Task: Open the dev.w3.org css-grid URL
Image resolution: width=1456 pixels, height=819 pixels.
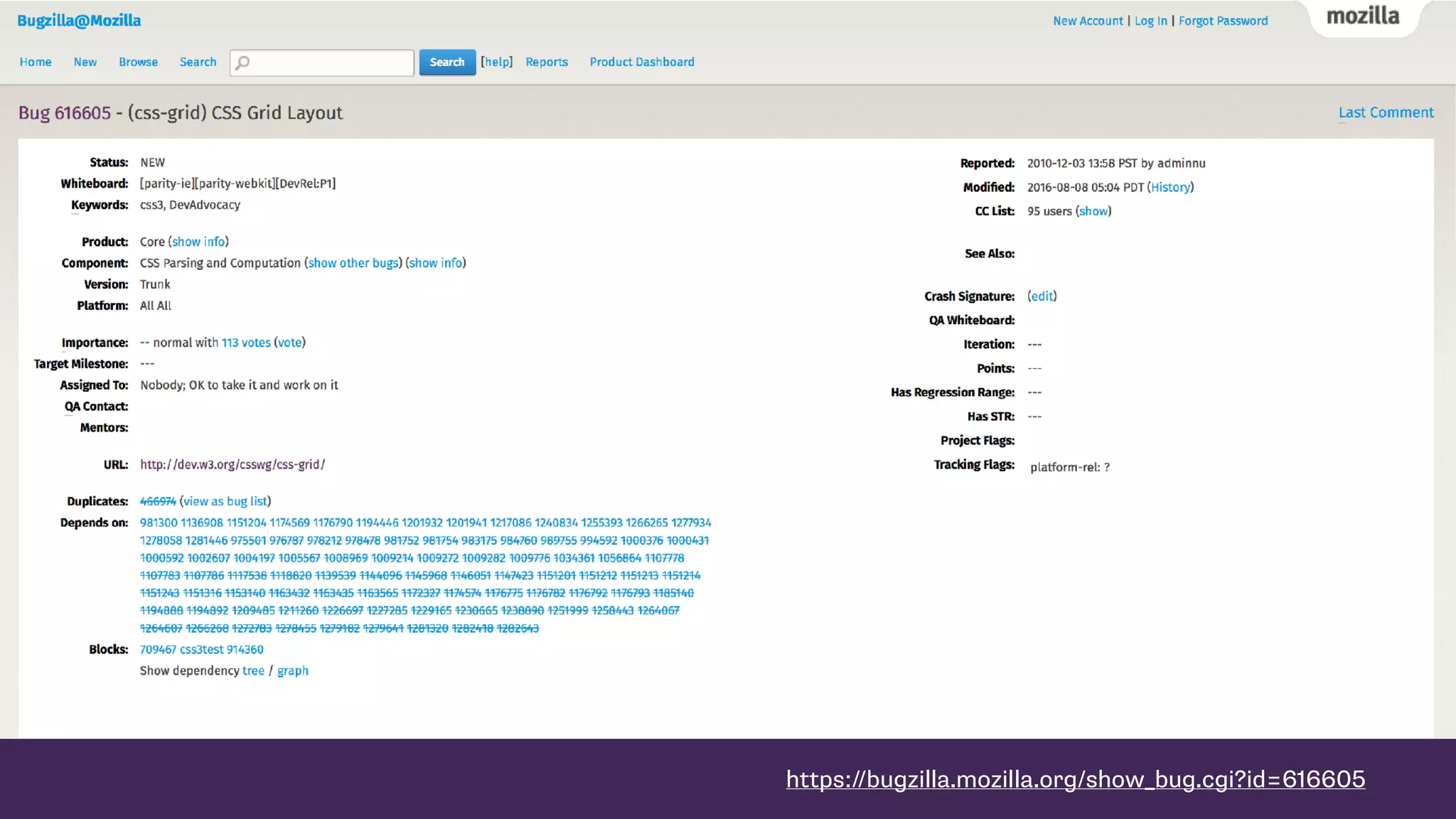Action: [x=232, y=465]
